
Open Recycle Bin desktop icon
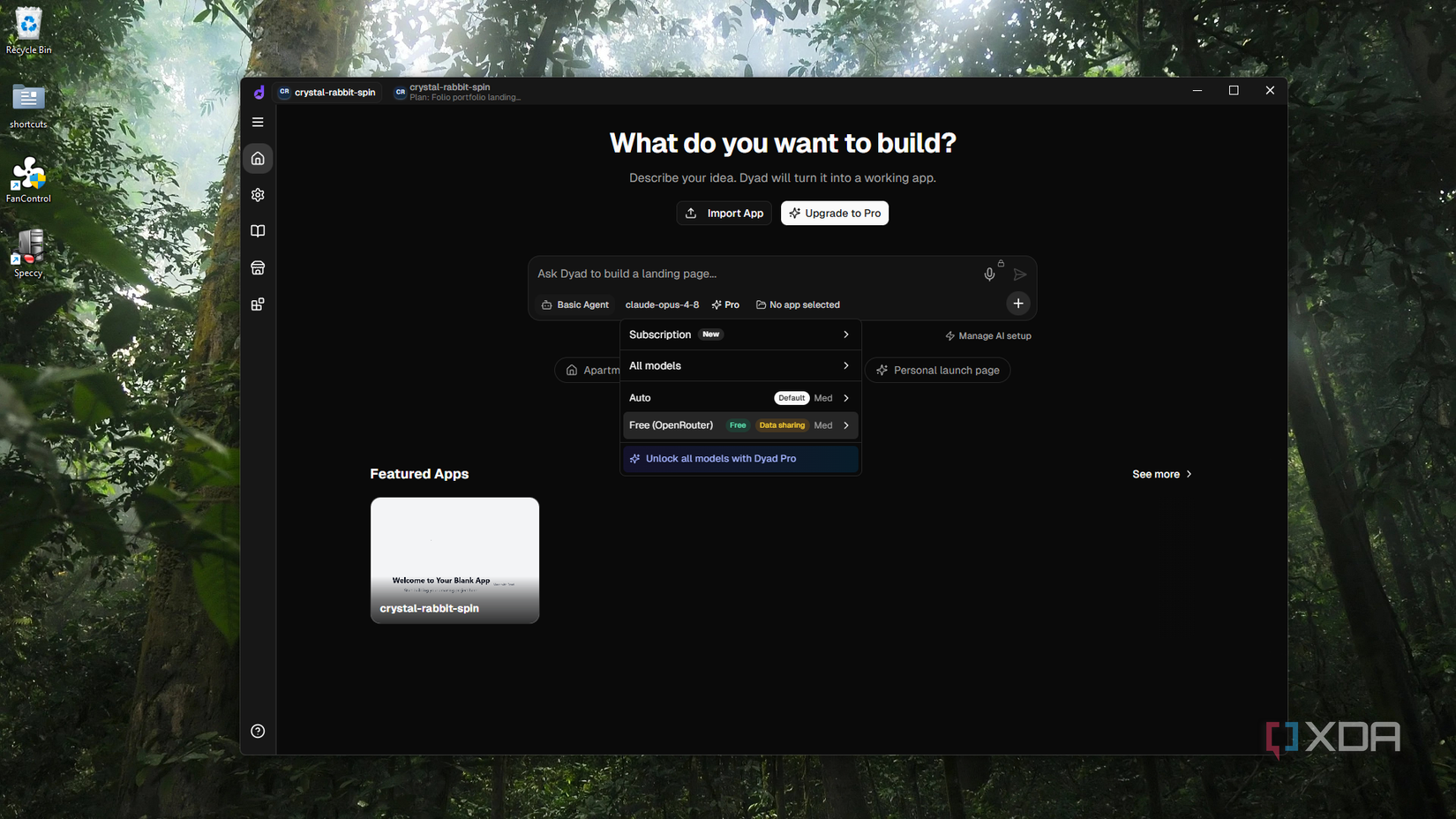click(x=28, y=31)
